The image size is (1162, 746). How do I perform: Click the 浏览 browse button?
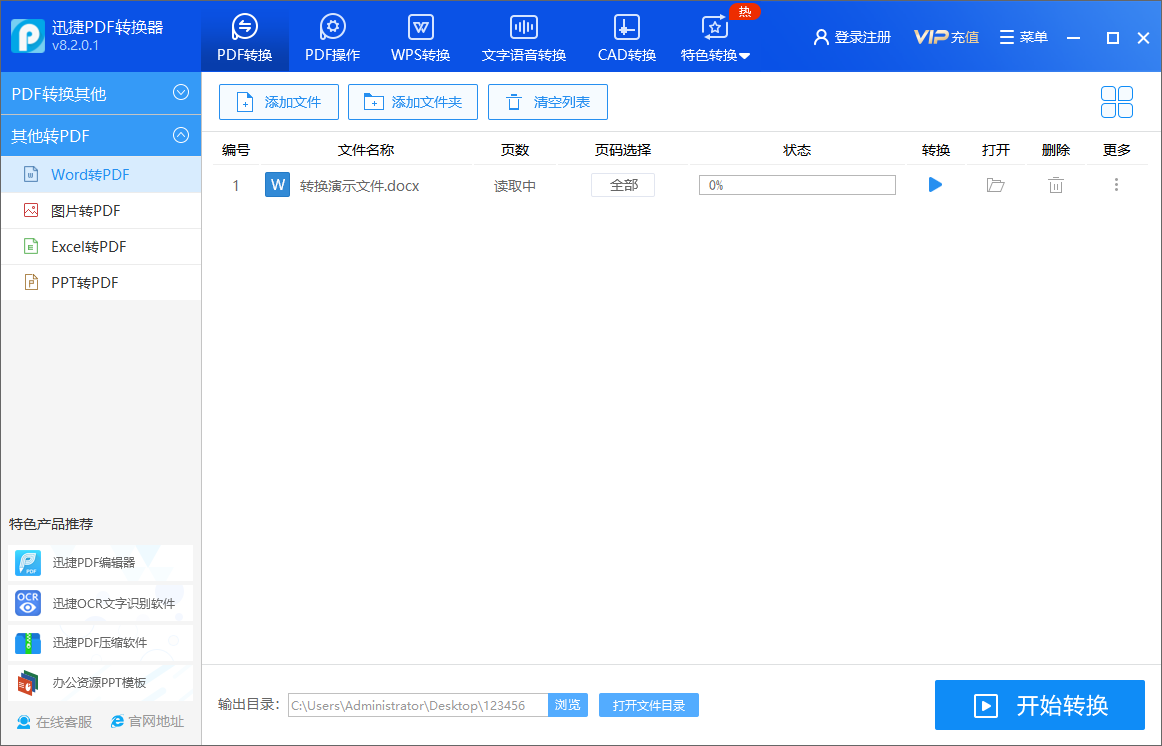(568, 705)
